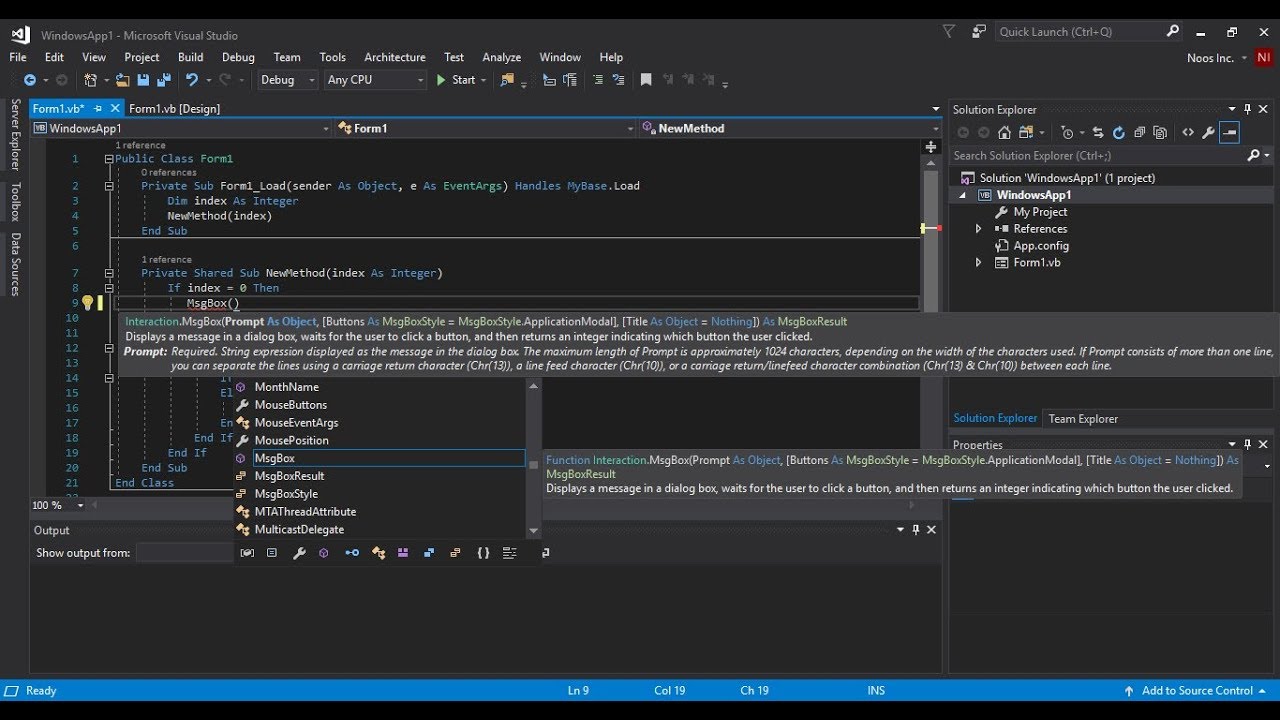Click the Open File folder icon

[122, 80]
